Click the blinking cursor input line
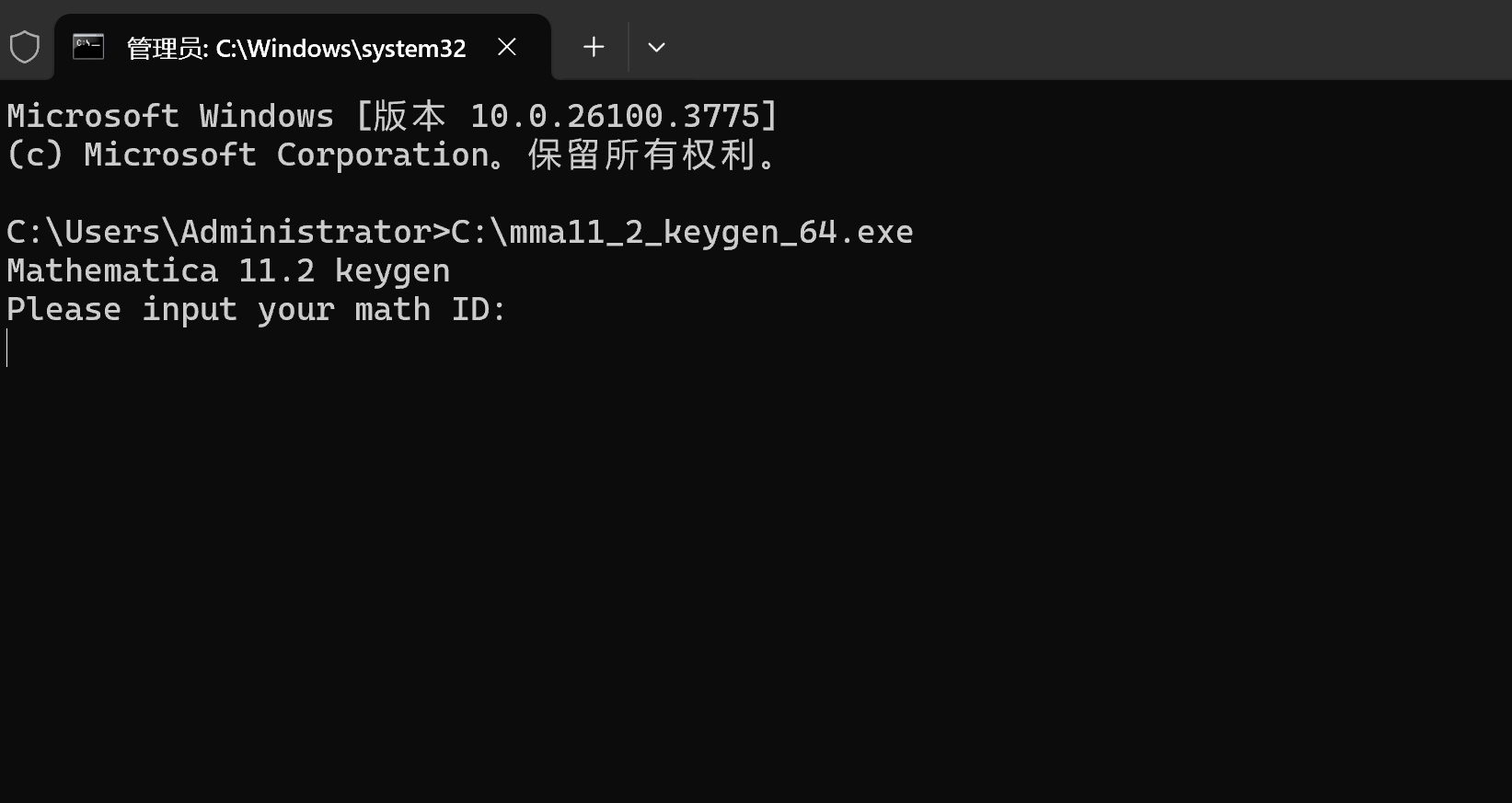Viewport: 1512px width, 803px height. coord(7,349)
